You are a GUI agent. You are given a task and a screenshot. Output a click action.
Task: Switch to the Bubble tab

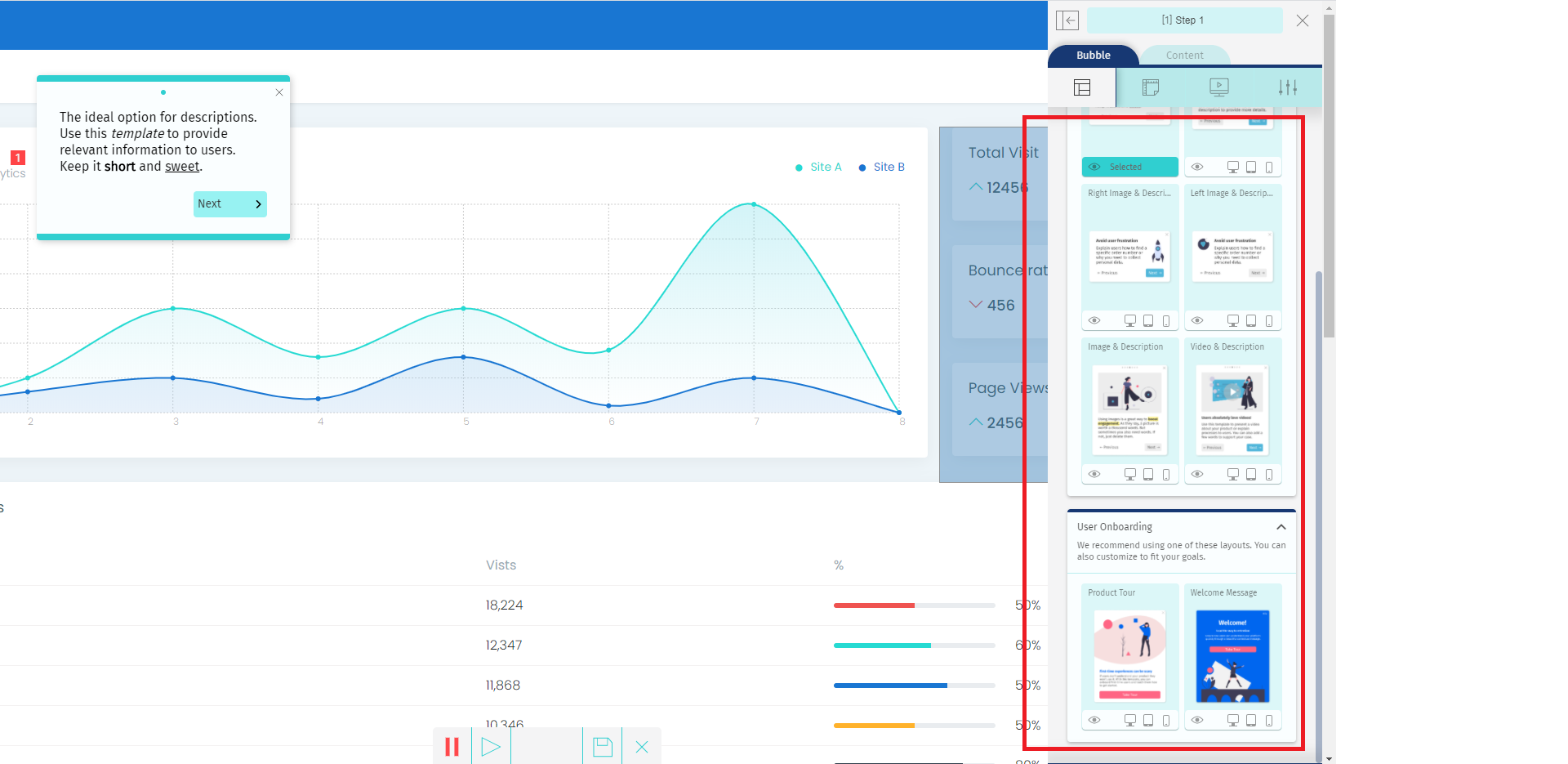pos(1093,56)
